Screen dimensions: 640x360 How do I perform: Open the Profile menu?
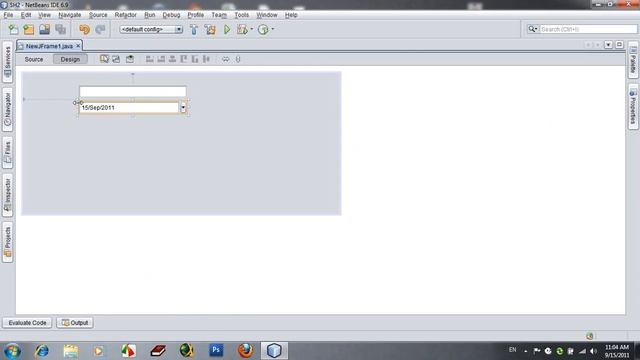tap(196, 15)
